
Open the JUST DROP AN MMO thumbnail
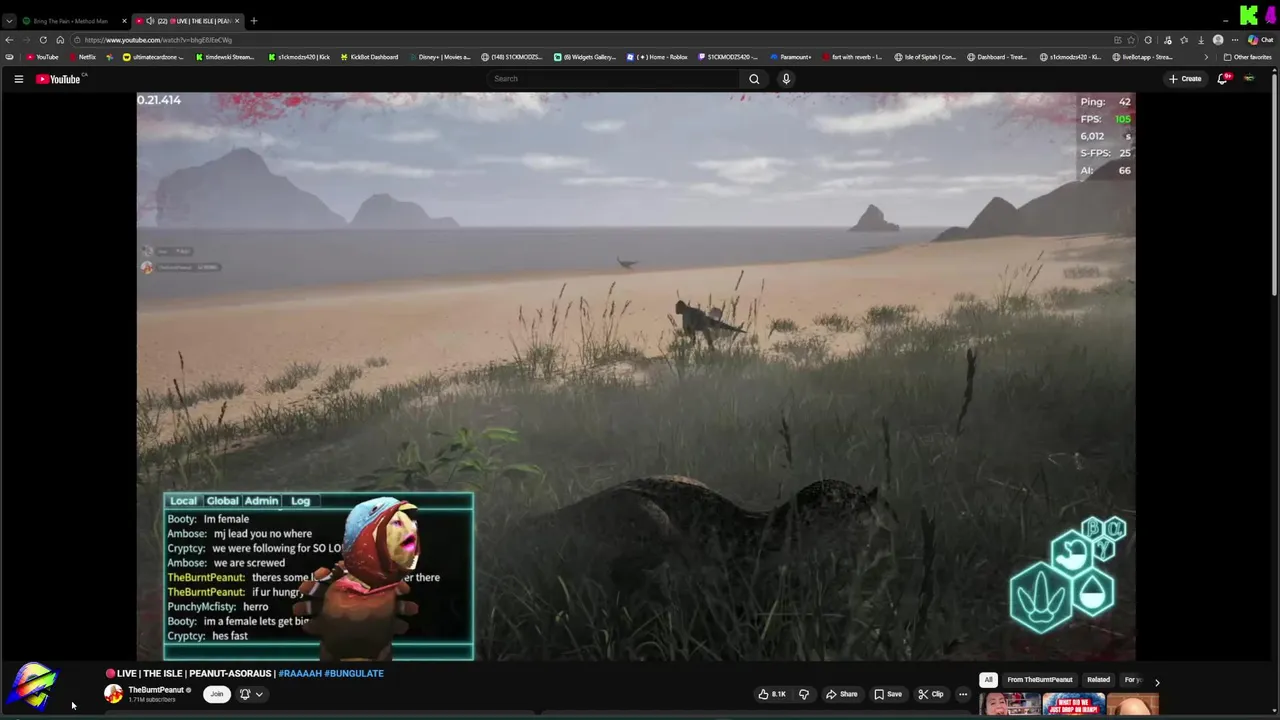click(1073, 704)
